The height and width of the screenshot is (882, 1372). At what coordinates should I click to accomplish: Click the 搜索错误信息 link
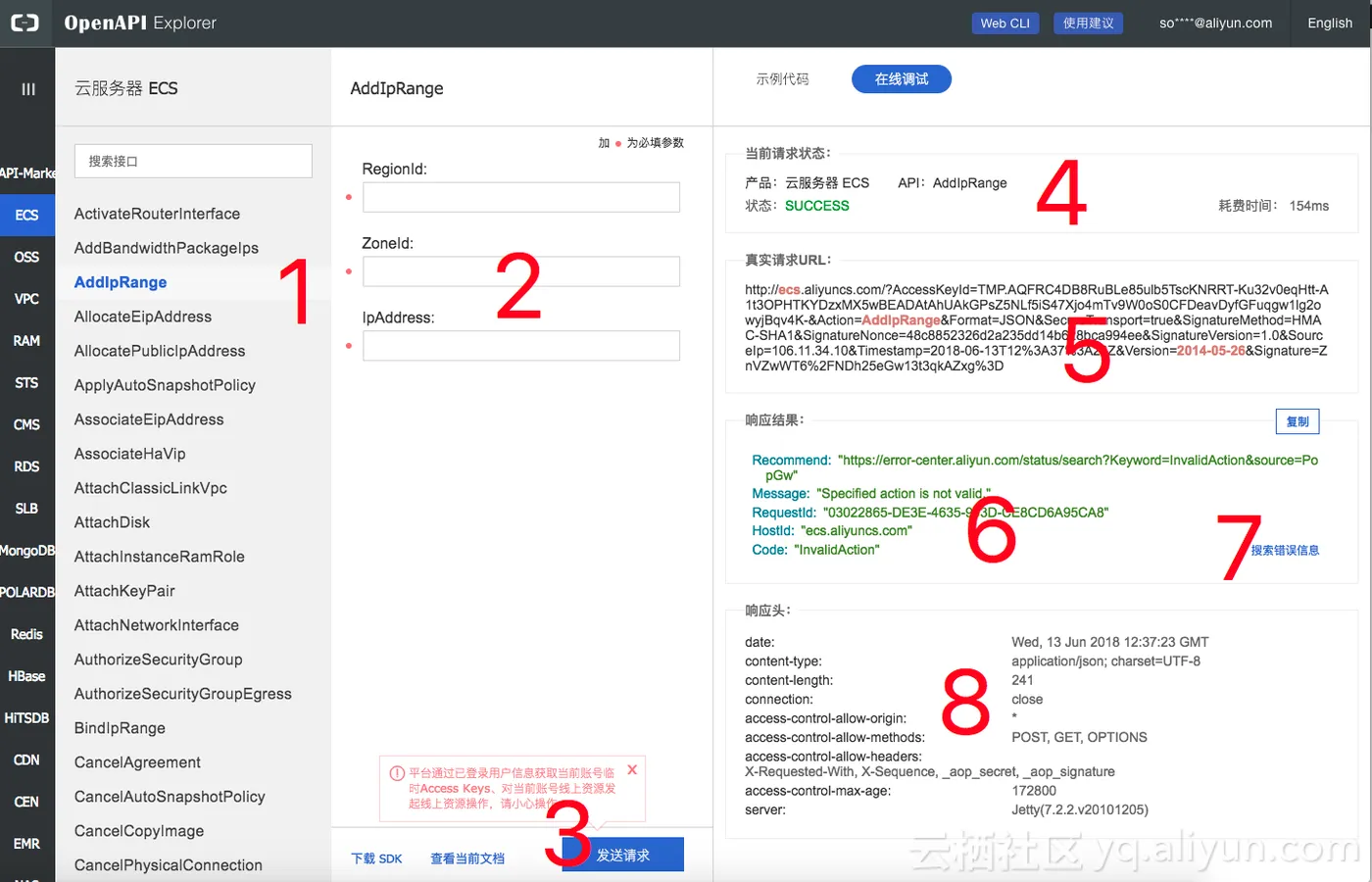pyautogui.click(x=1286, y=550)
